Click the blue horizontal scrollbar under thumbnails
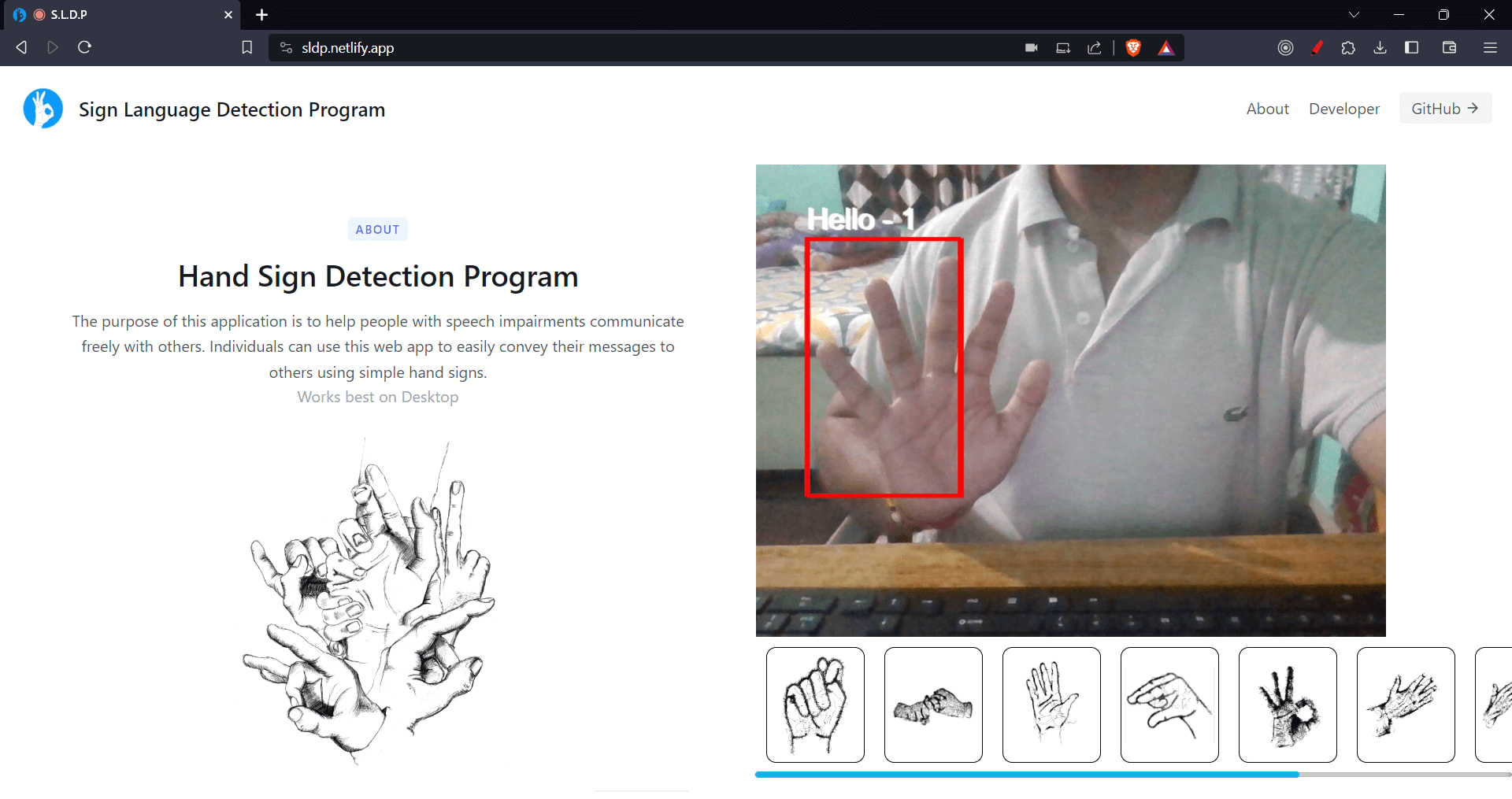 [x=1027, y=775]
